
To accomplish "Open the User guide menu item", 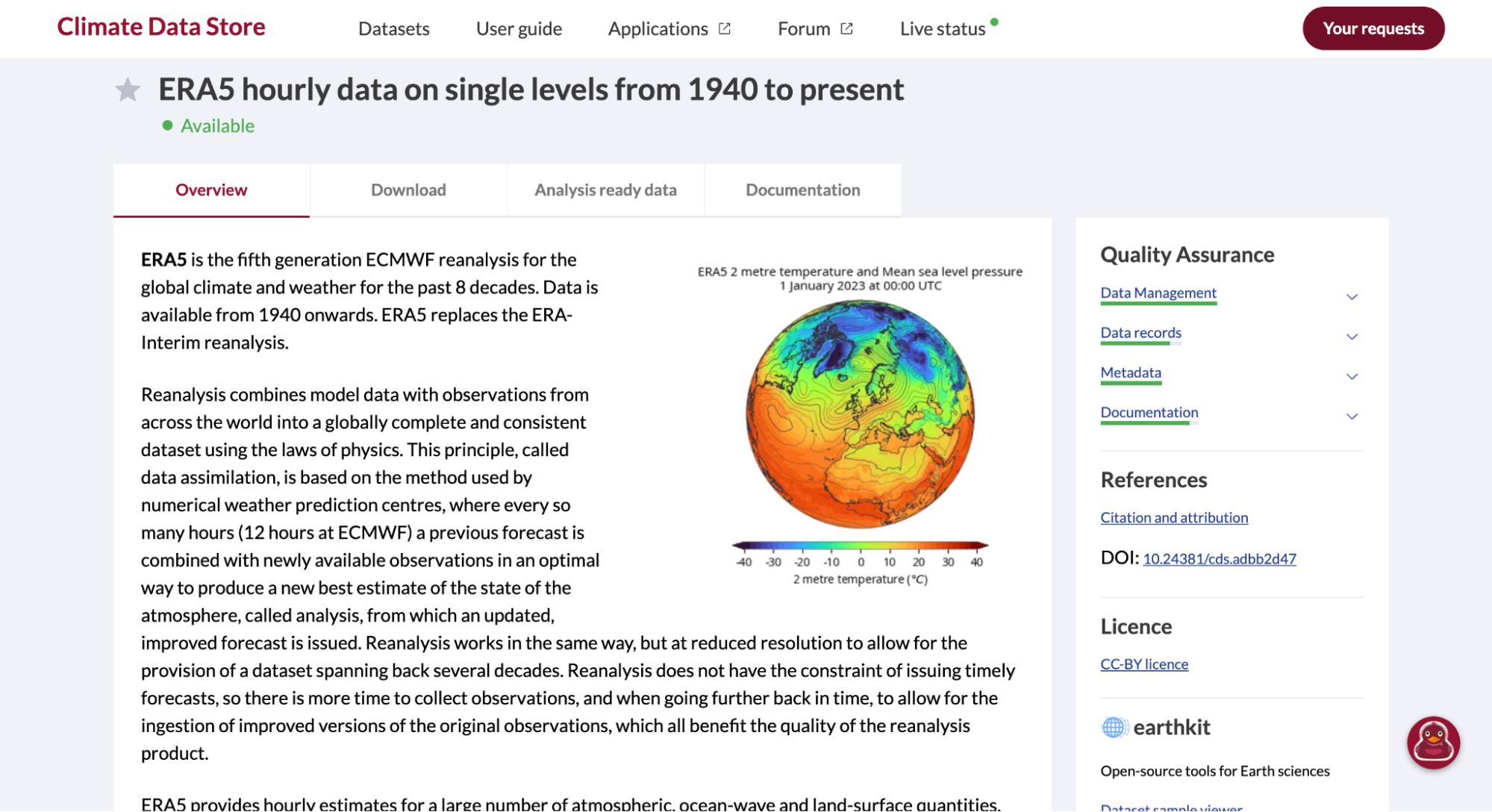I will [519, 28].
